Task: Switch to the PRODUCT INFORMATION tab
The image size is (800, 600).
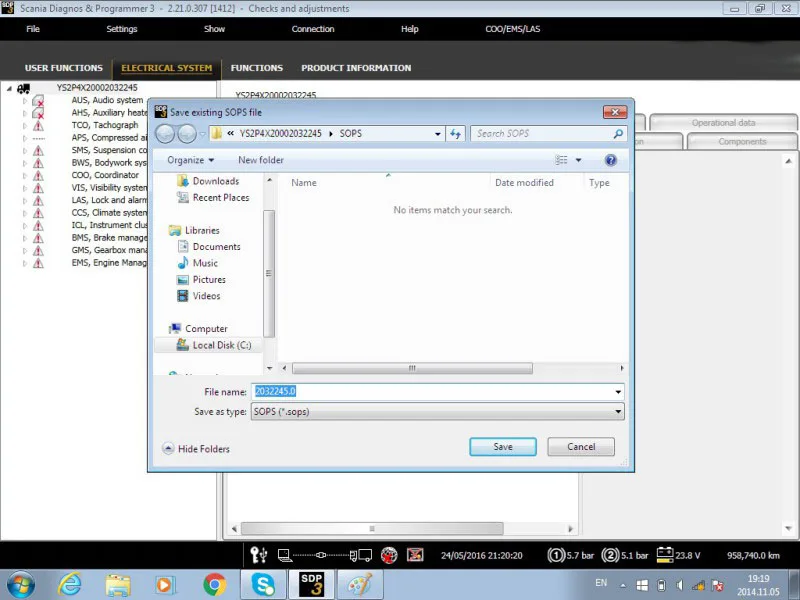Action: [x=356, y=68]
